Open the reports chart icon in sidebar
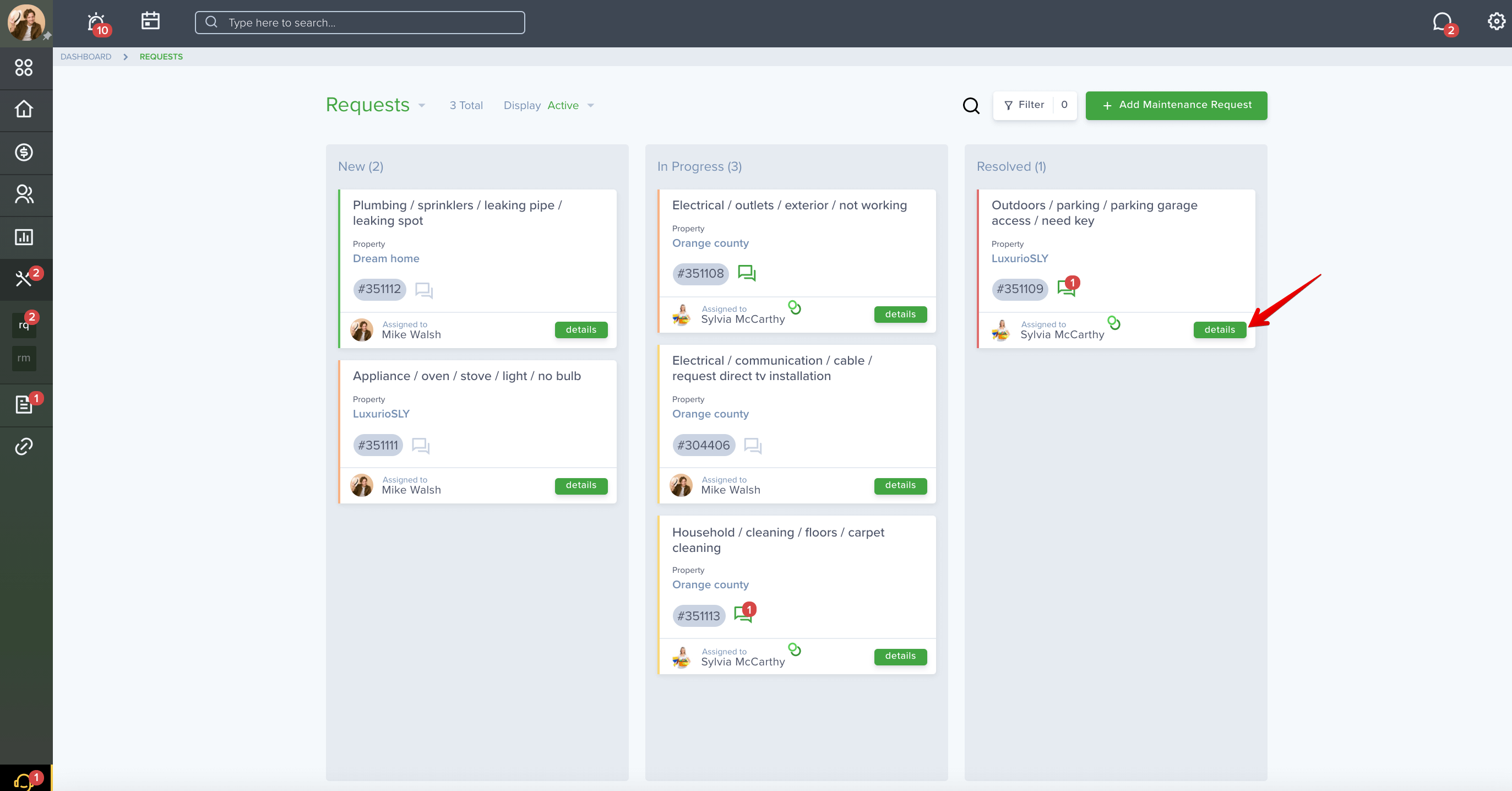This screenshot has height=791, width=1512. pos(24,237)
